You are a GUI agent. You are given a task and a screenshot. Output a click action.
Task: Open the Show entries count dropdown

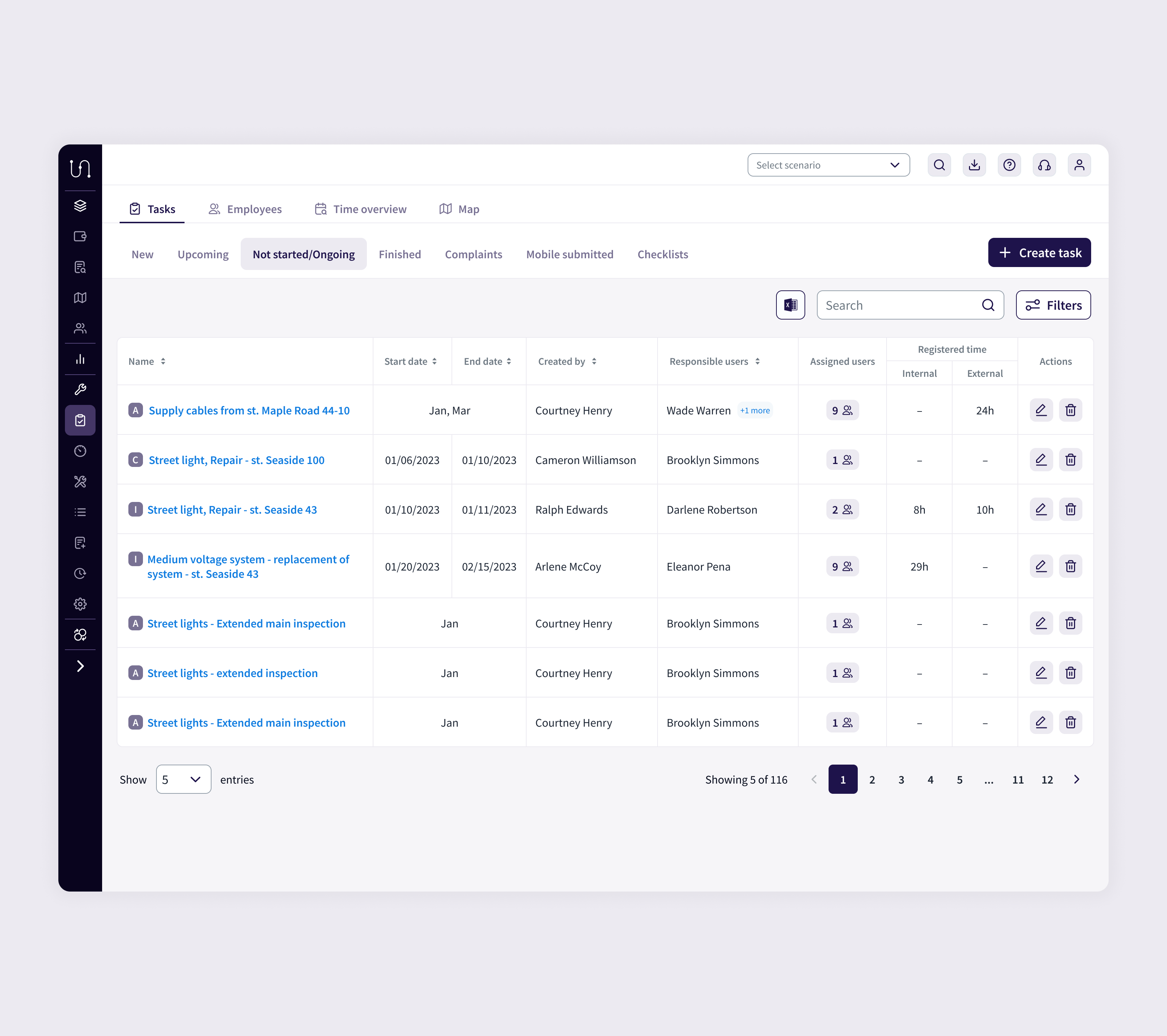(x=183, y=779)
